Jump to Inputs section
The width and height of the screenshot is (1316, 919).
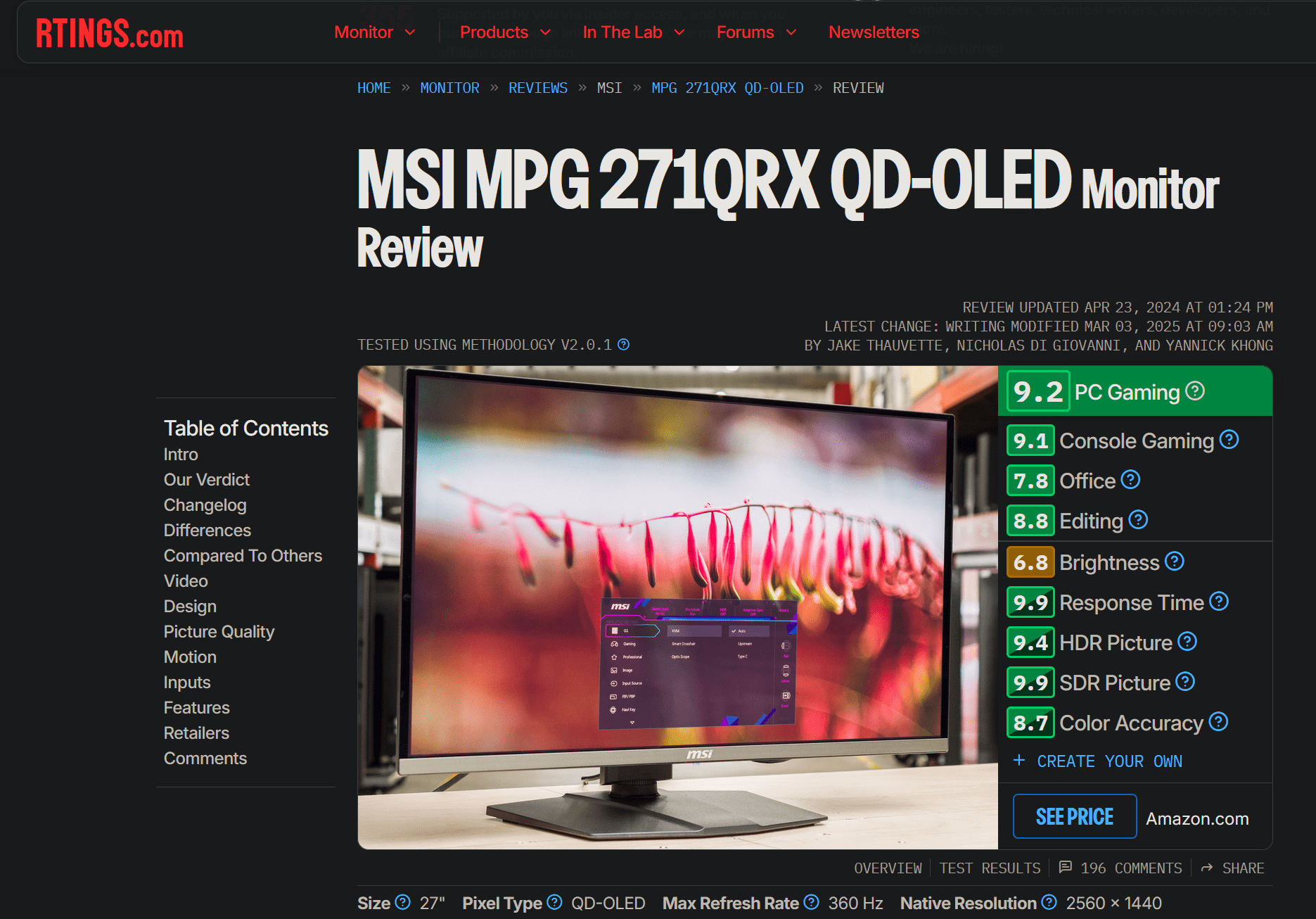click(x=187, y=683)
